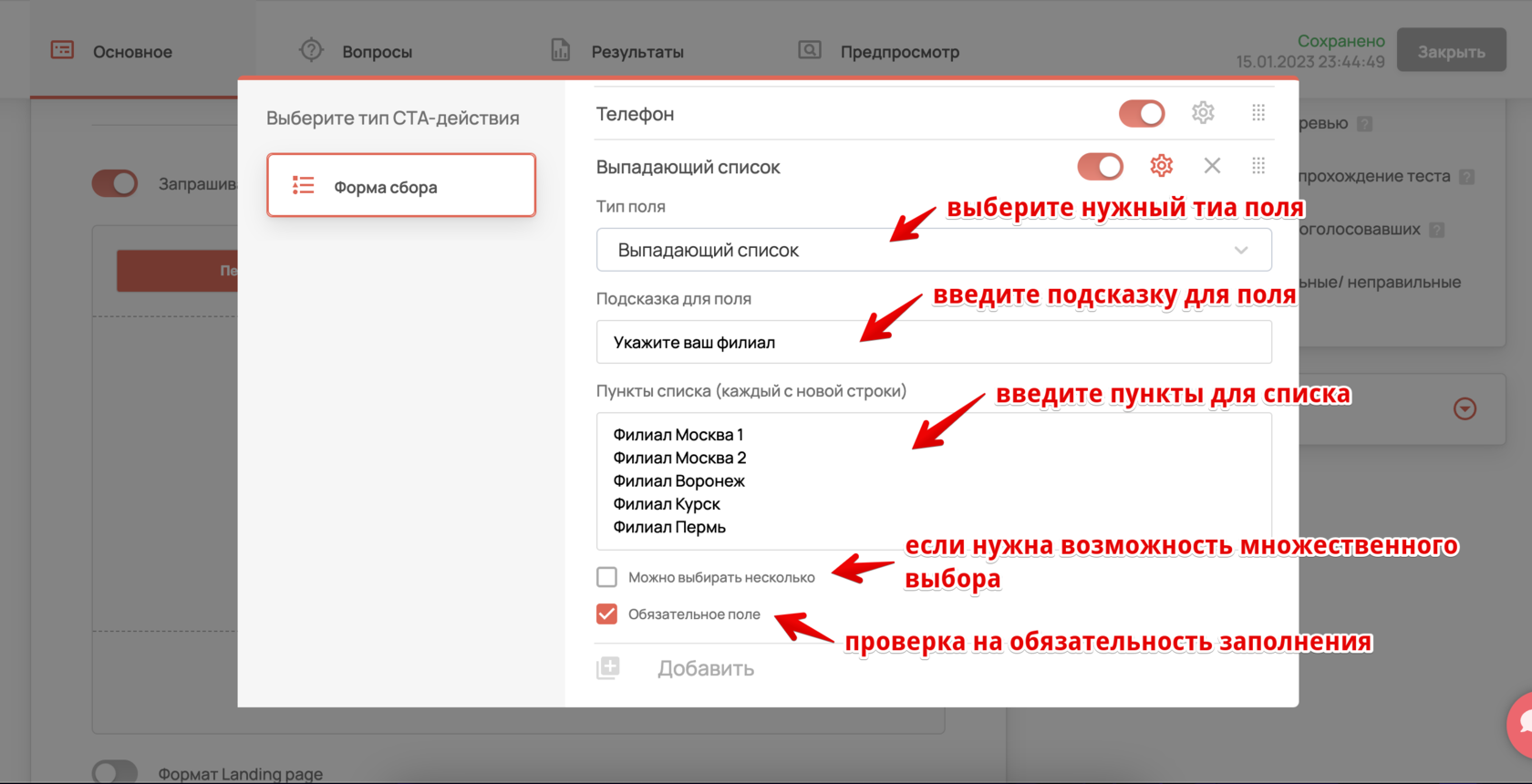1532x784 pixels.
Task: Toggle the Выпадающий список field switch
Action: pyautogui.click(x=1100, y=167)
